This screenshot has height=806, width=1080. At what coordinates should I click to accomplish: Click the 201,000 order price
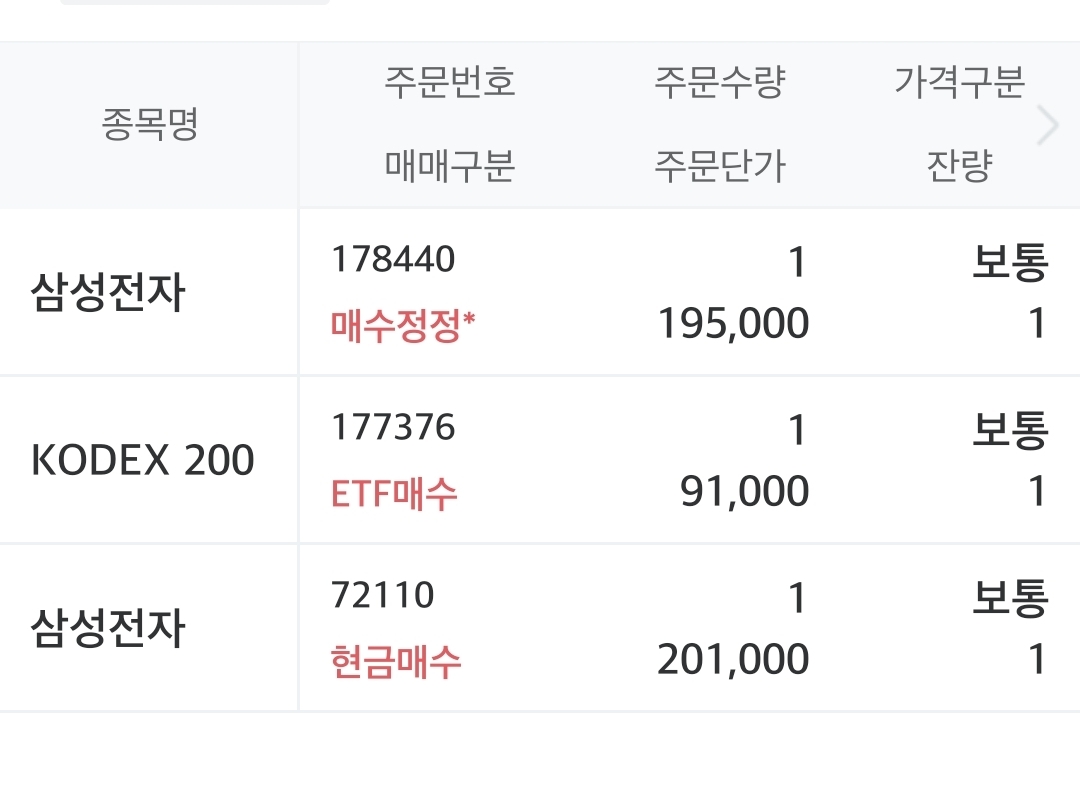(733, 660)
